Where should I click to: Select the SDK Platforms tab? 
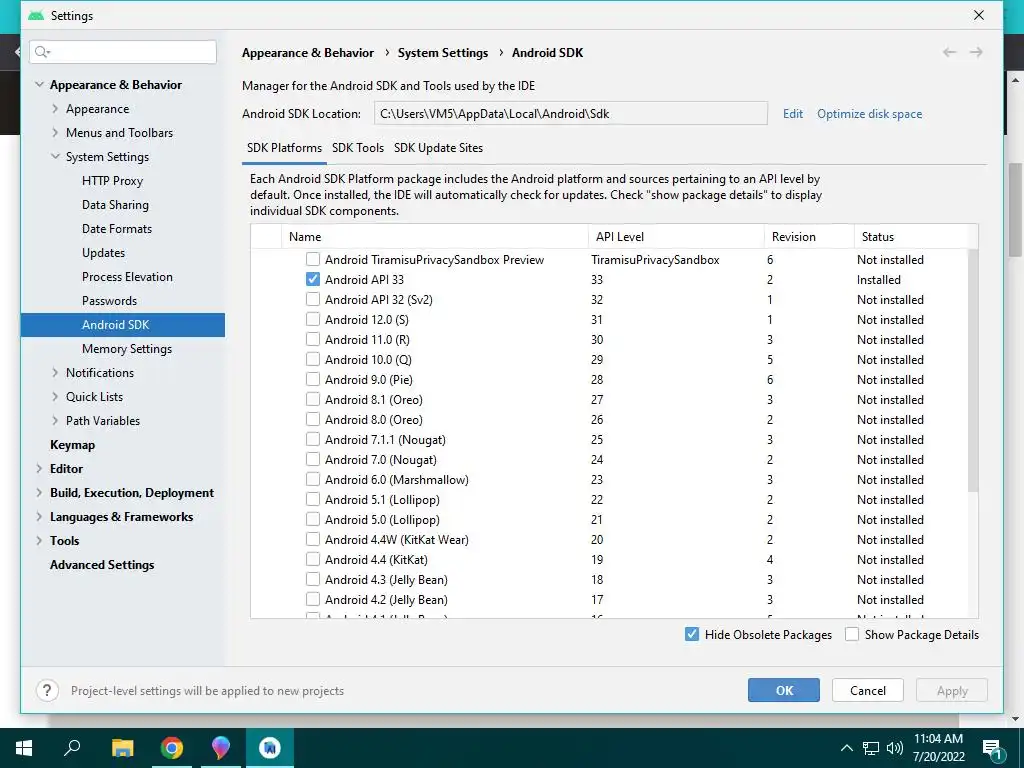284,148
